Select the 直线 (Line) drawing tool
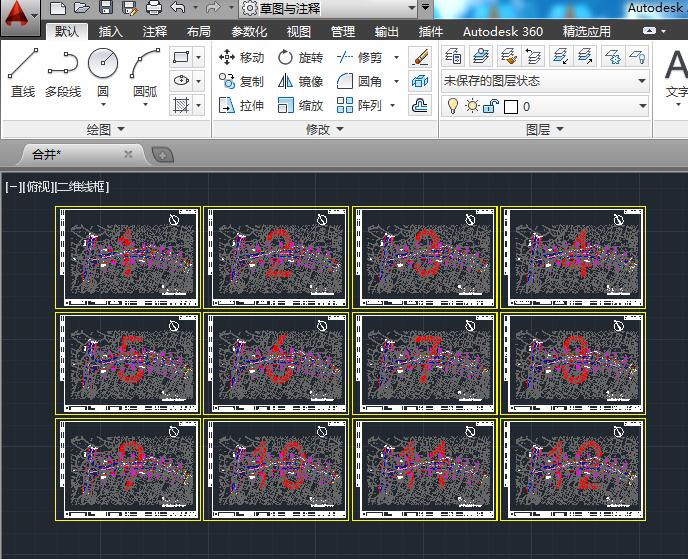Image resolution: width=688 pixels, height=559 pixels. (x=22, y=73)
